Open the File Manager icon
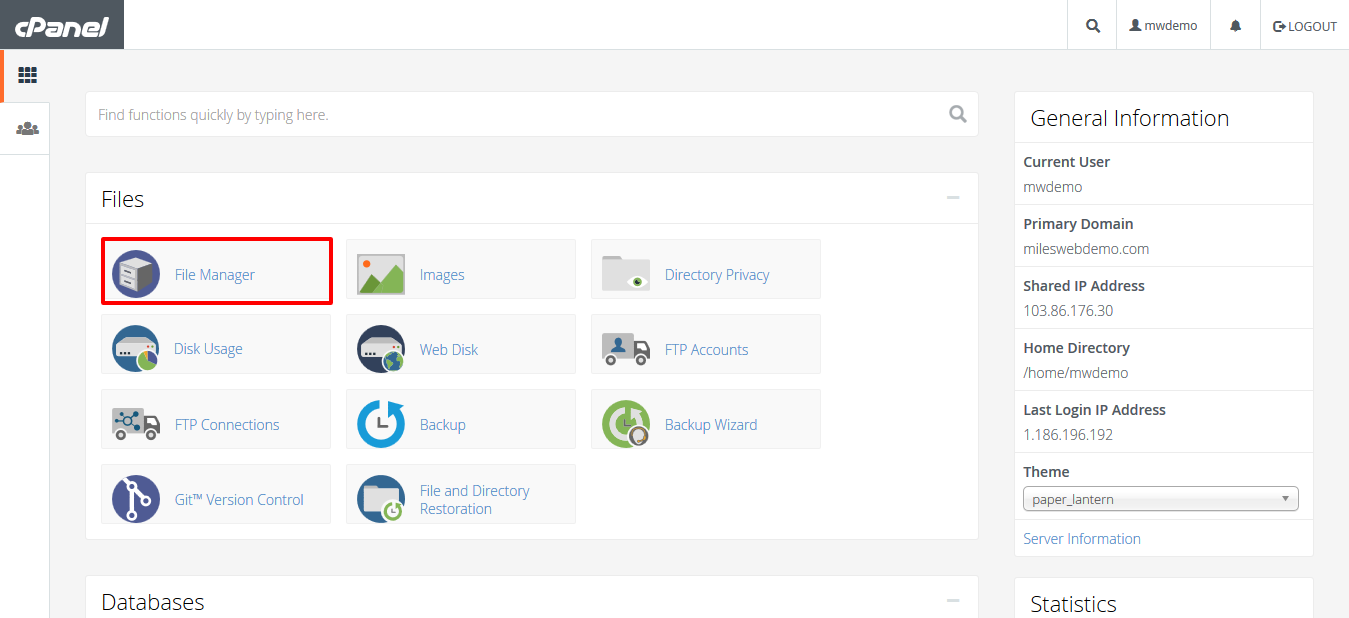Image resolution: width=1349 pixels, height=618 pixels. (136, 274)
